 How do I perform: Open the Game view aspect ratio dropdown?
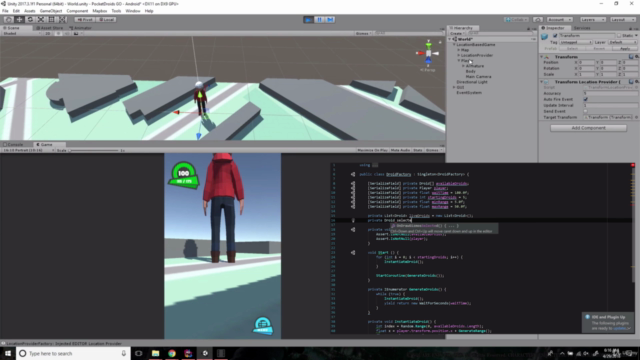point(28,150)
